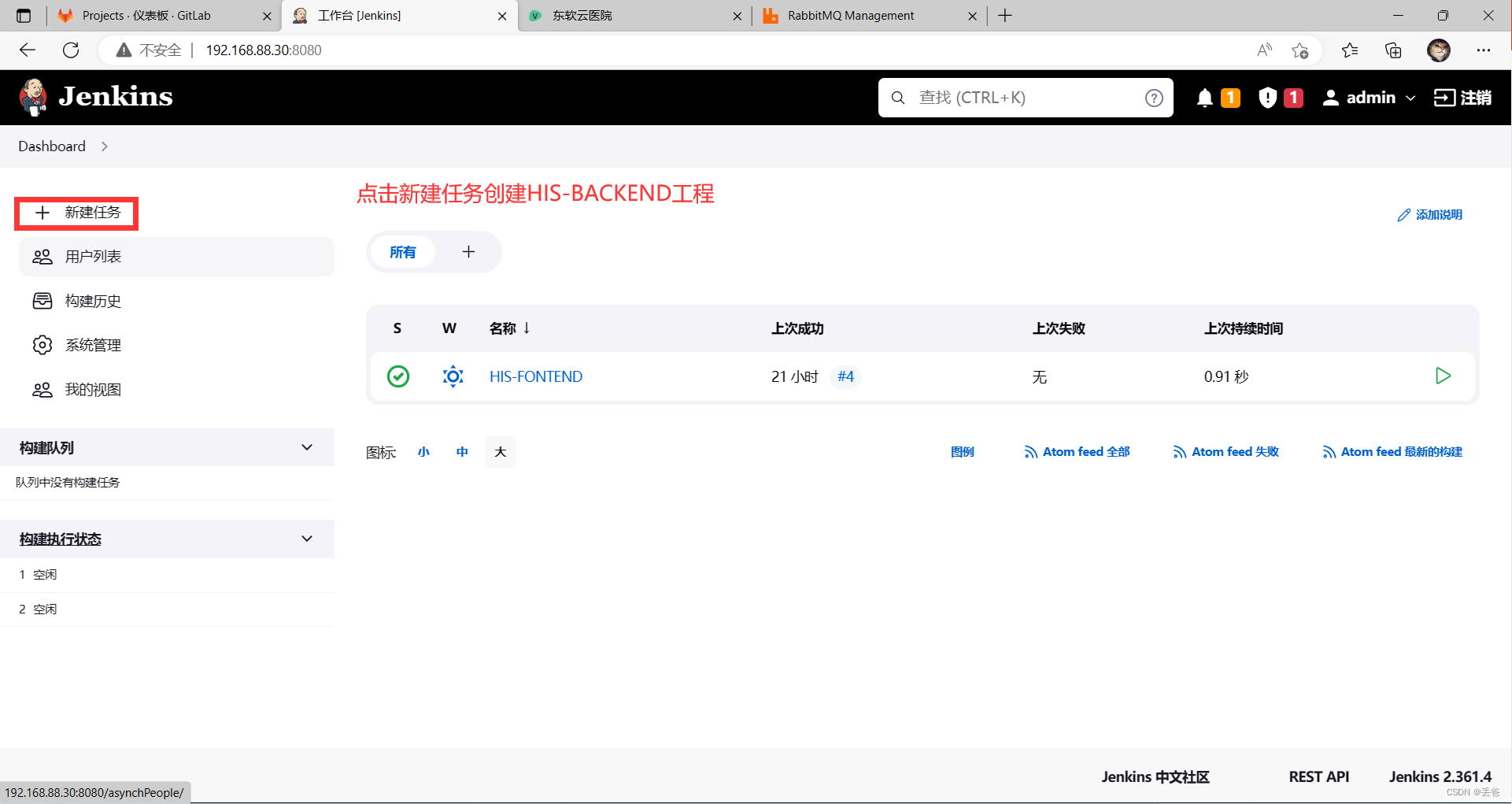Screen dimensions: 1512x804
Task: Open Atom feed 最新的构建 link
Action: click(x=1392, y=452)
